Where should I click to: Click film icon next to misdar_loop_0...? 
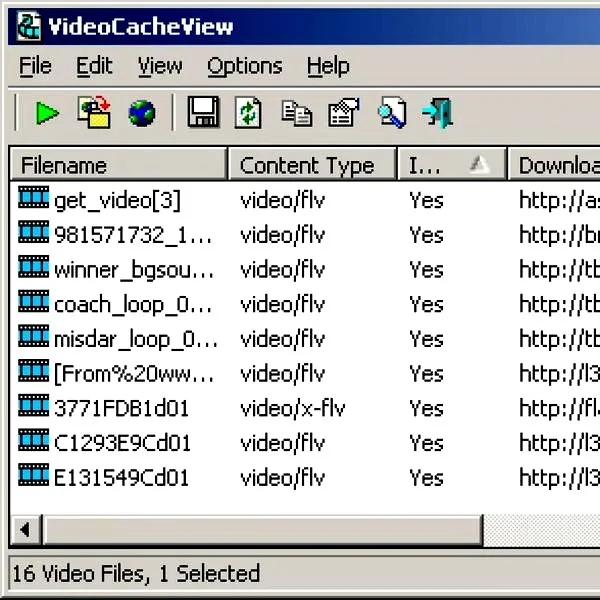[34, 336]
